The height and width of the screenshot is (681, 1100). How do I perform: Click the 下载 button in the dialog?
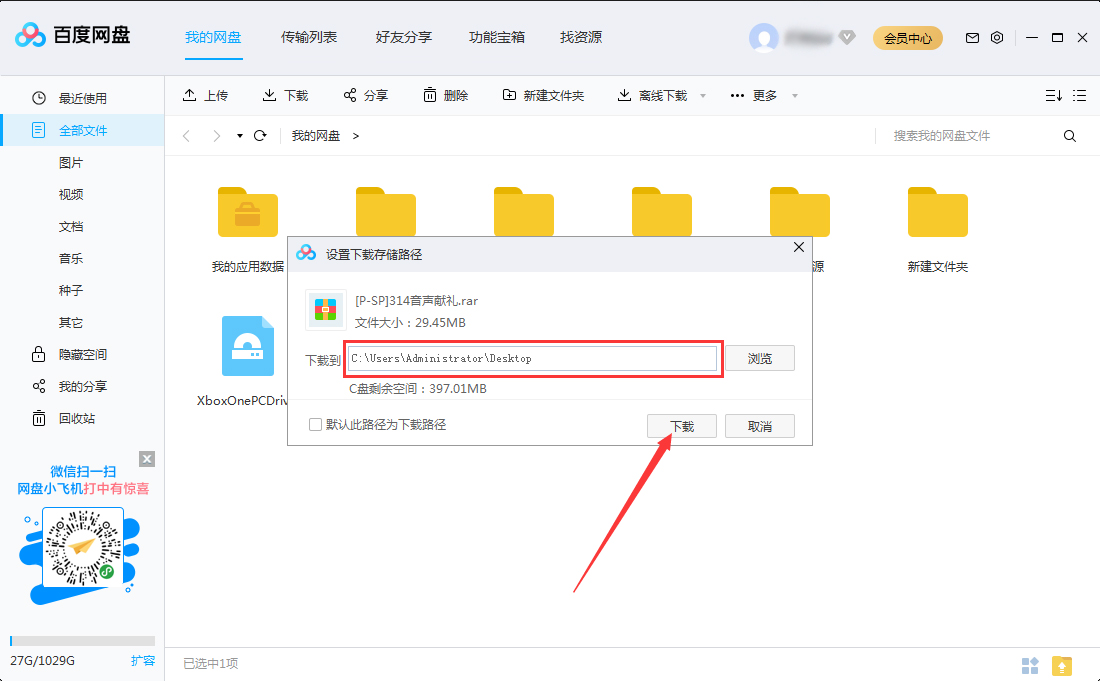point(681,425)
